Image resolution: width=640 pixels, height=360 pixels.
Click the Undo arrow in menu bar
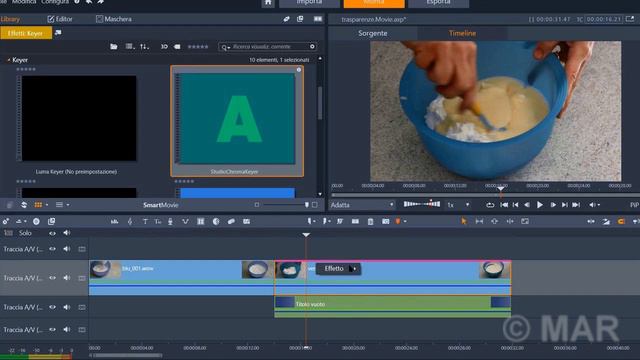[x=89, y=2]
